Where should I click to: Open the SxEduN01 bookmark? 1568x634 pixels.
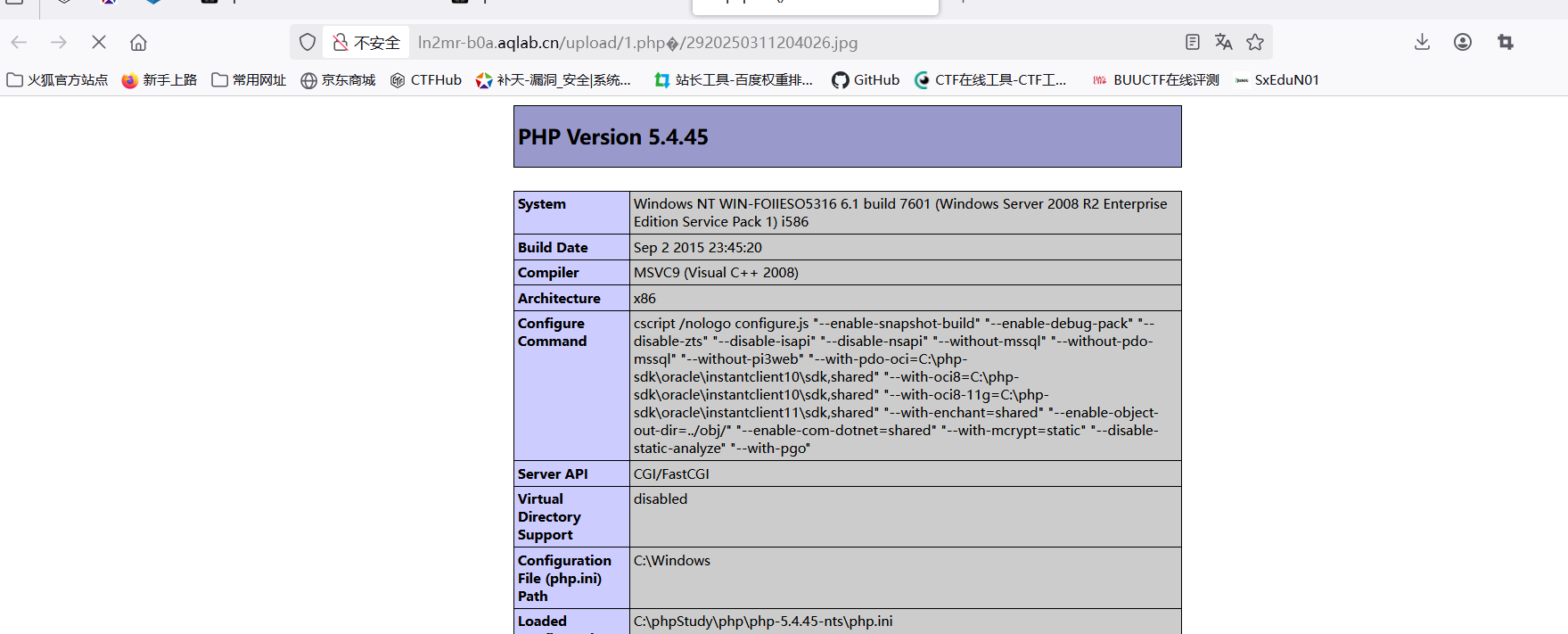coord(1277,80)
